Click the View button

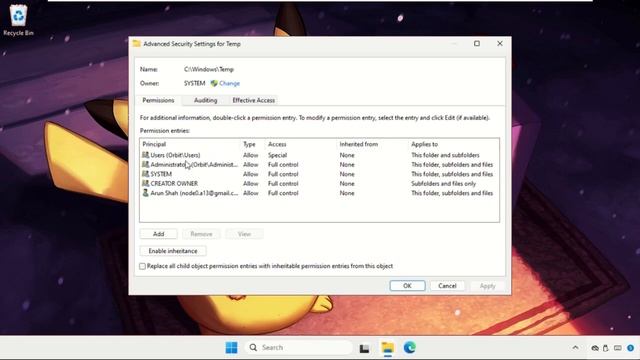[244, 234]
